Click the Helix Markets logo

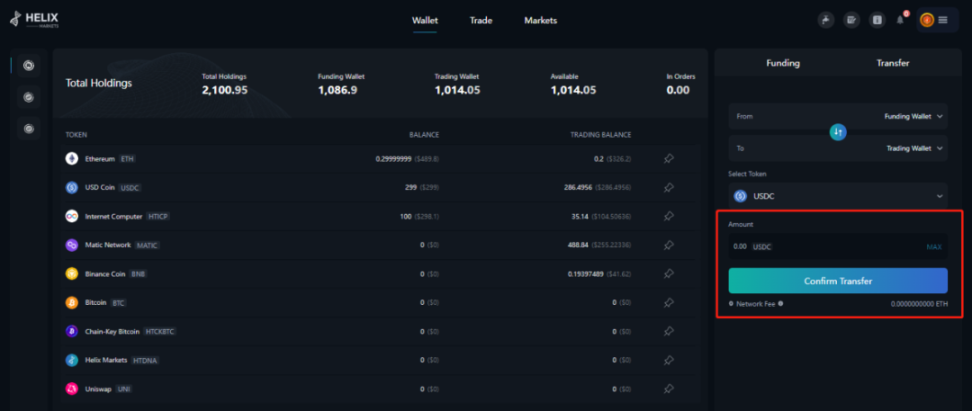(x=34, y=20)
